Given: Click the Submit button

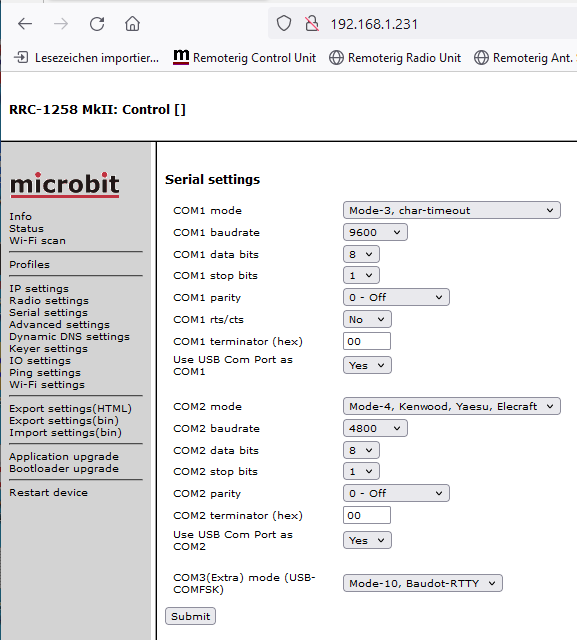Looking at the screenshot, I should click(x=191, y=616).
